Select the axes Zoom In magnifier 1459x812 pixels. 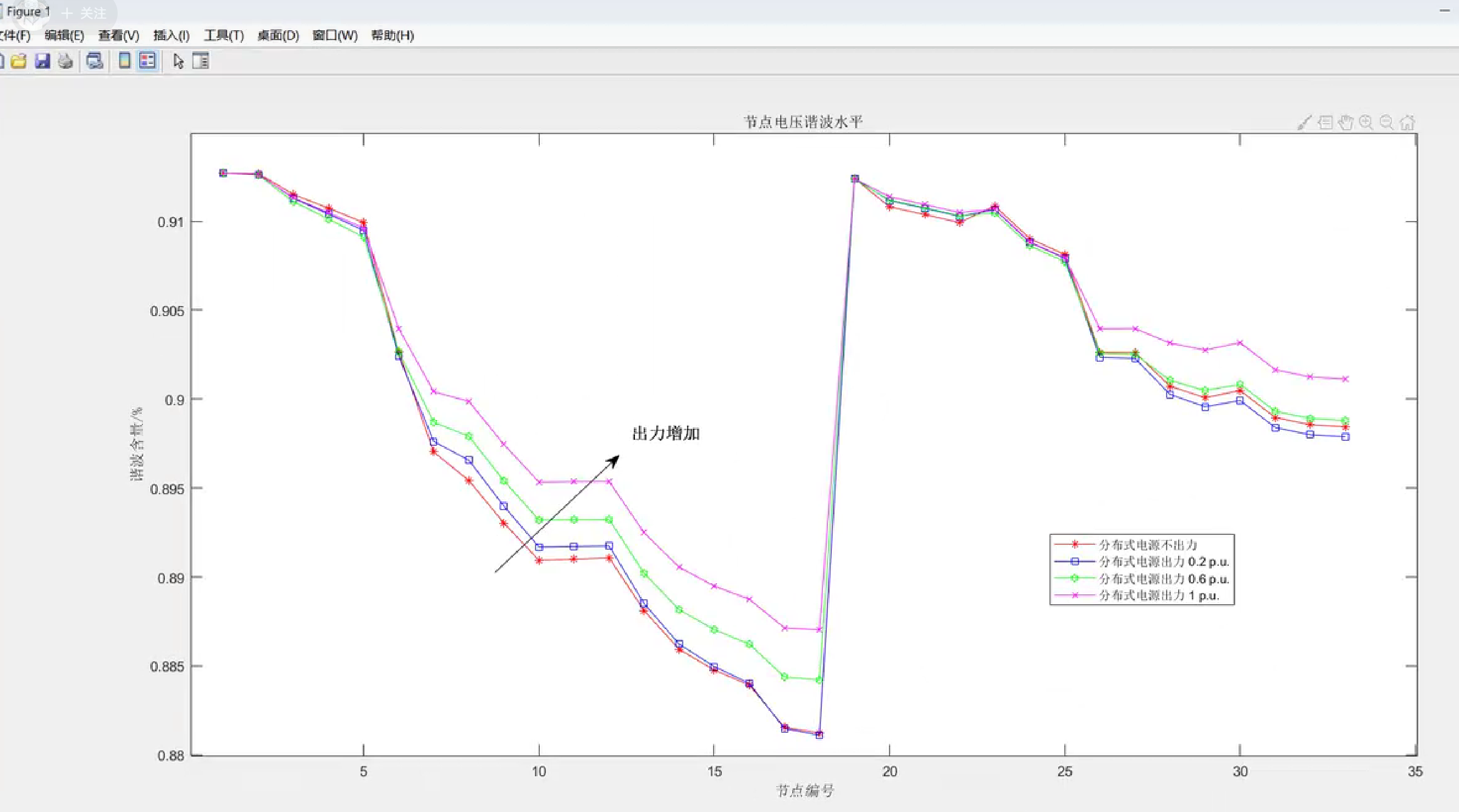(x=1366, y=122)
